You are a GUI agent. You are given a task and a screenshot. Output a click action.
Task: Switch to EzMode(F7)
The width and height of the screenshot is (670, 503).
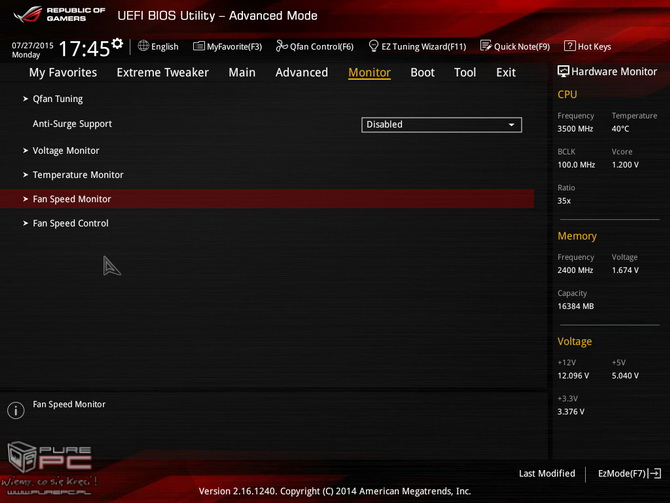pos(629,474)
